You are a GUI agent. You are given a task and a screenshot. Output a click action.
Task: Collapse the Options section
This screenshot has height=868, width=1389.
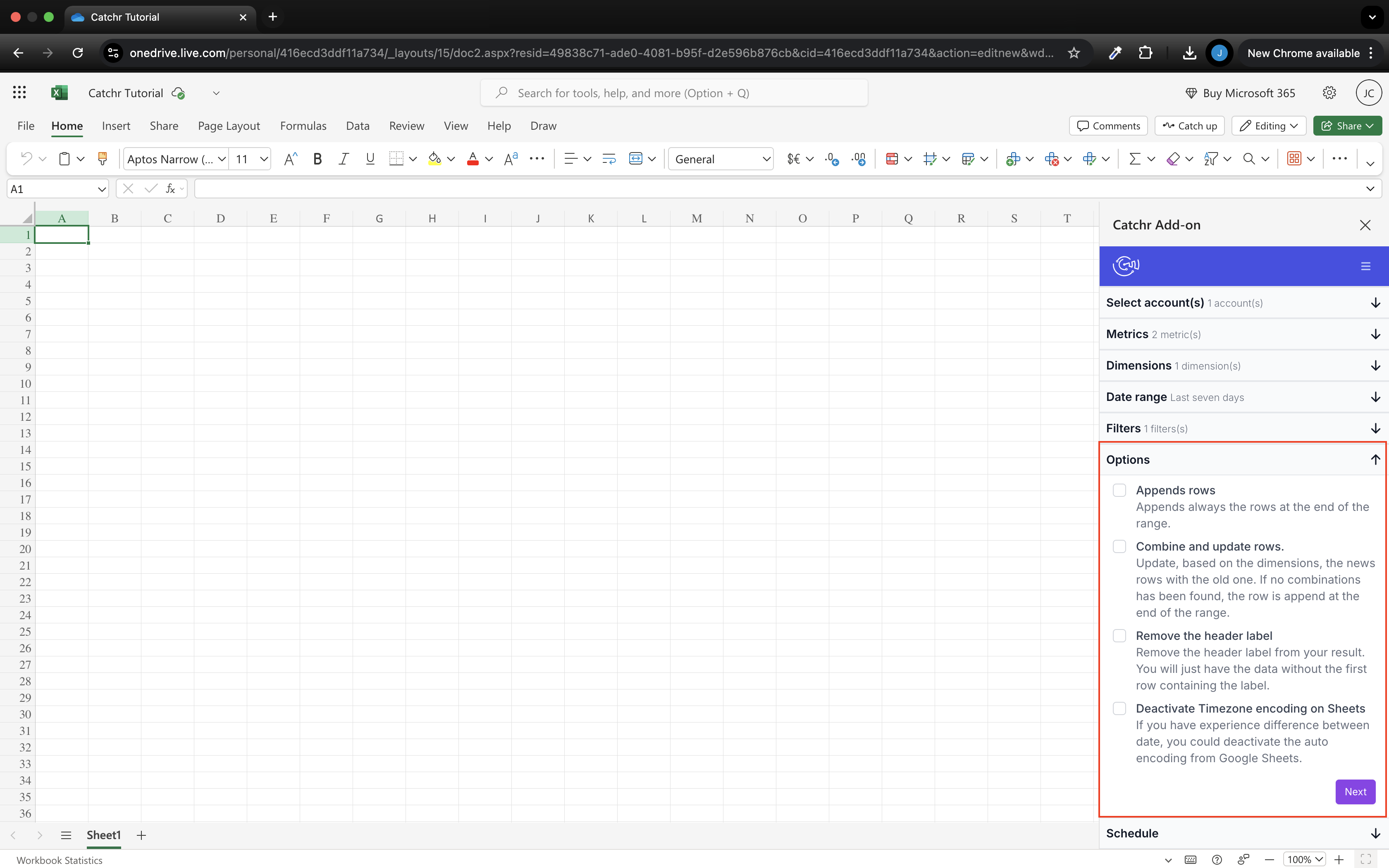1243,459
